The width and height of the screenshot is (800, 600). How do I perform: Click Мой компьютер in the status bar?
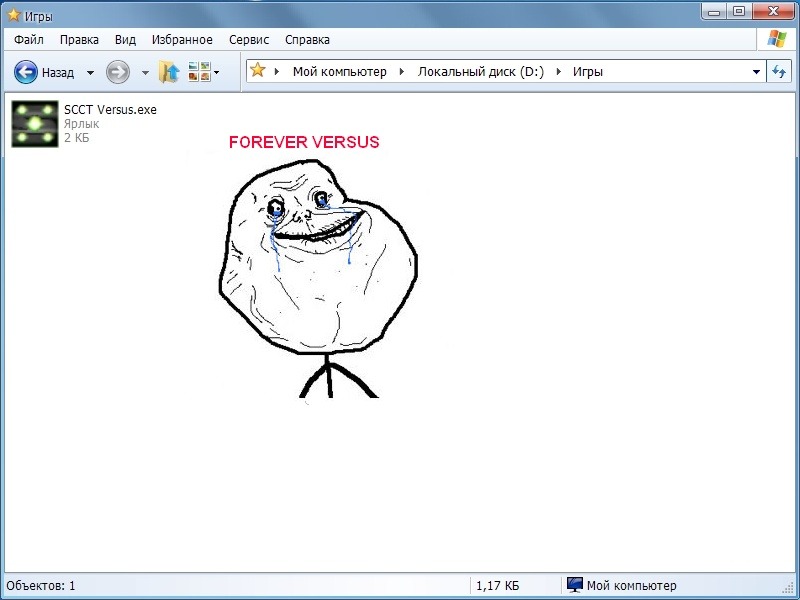pyautogui.click(x=632, y=586)
